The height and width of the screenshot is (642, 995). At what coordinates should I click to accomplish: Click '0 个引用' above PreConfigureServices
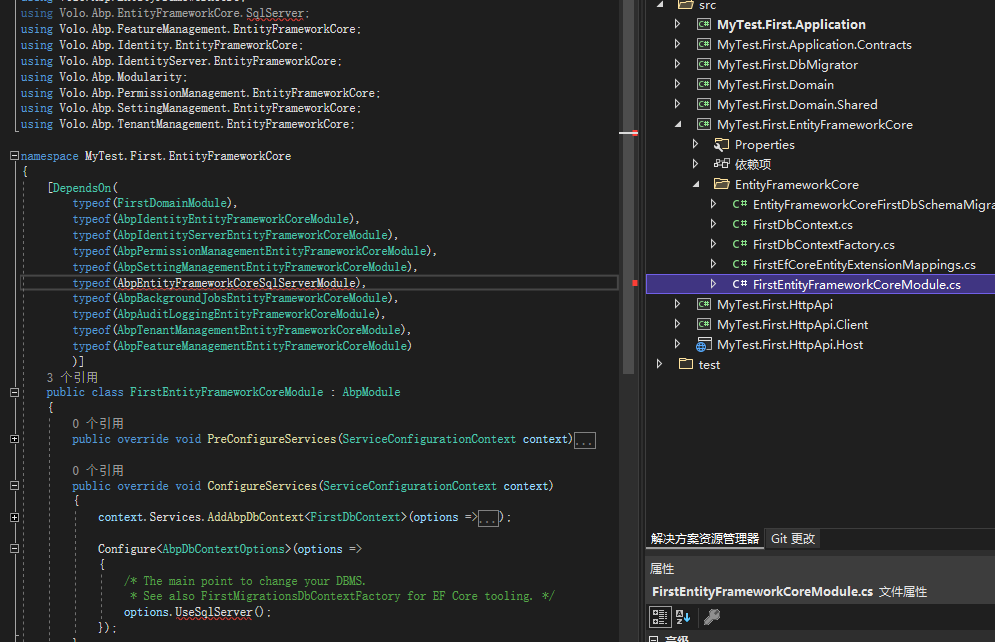[98, 424]
